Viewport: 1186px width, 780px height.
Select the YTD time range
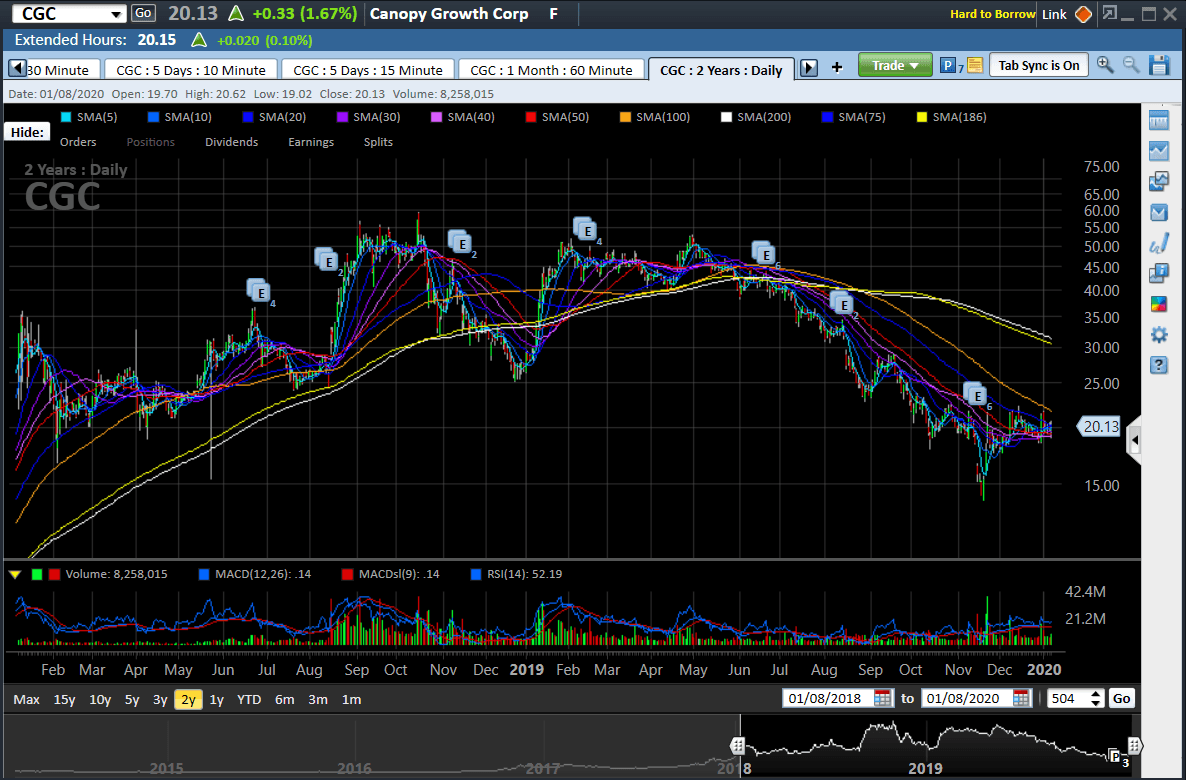(249, 700)
